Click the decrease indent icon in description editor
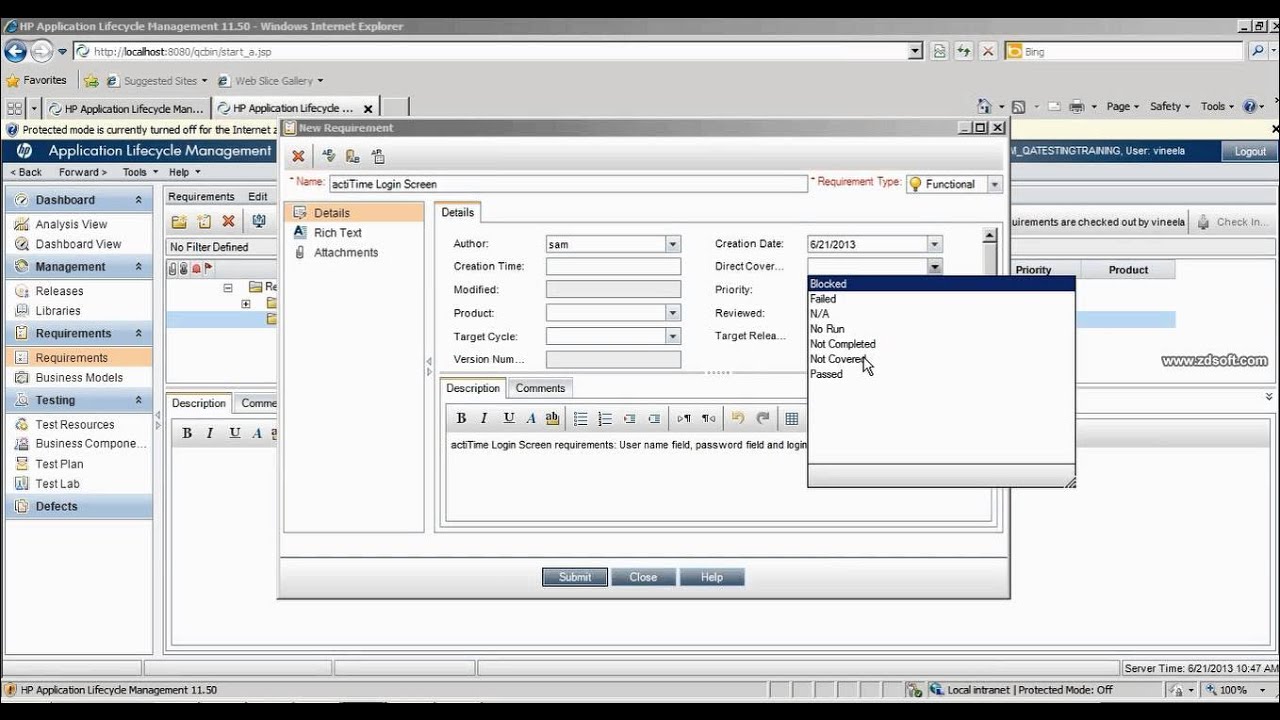 pyautogui.click(x=629, y=418)
